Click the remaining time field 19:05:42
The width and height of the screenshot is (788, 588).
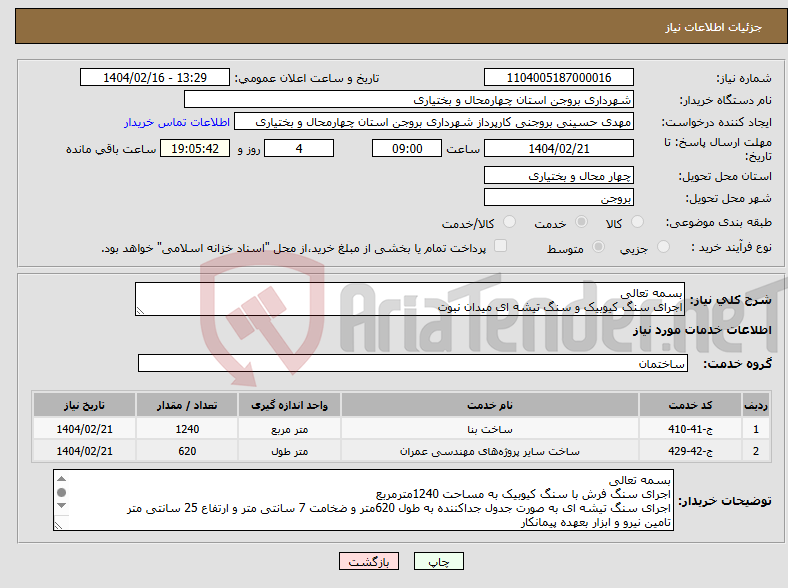195,148
